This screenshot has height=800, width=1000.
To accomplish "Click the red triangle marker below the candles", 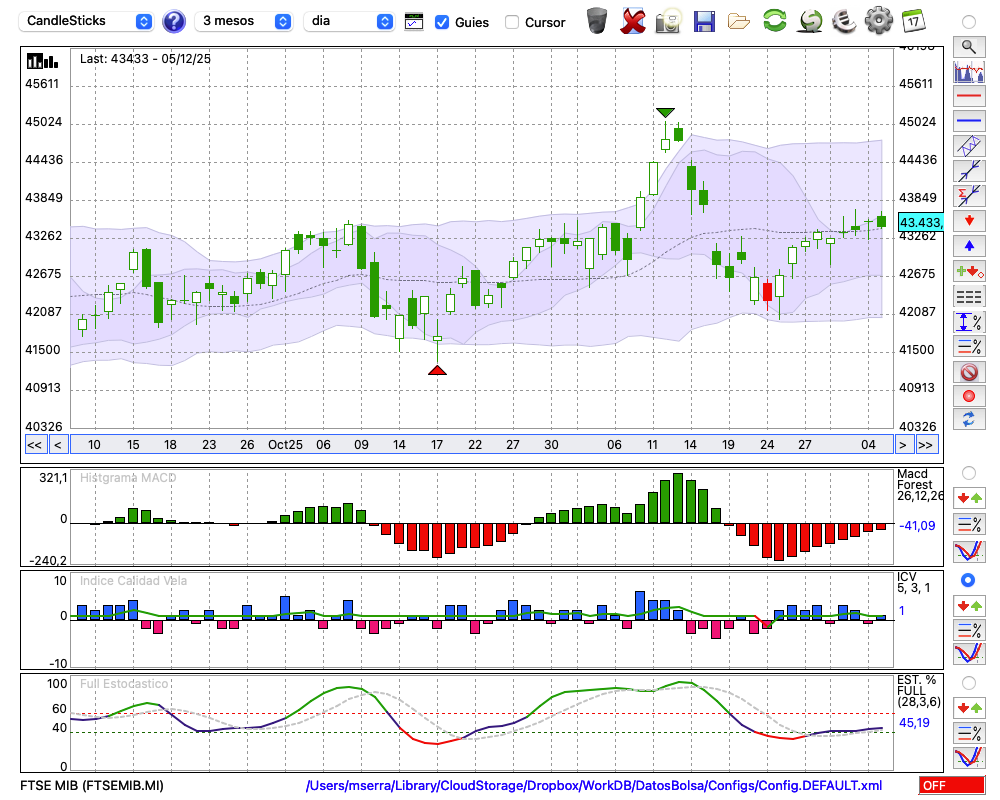I will pos(437,370).
